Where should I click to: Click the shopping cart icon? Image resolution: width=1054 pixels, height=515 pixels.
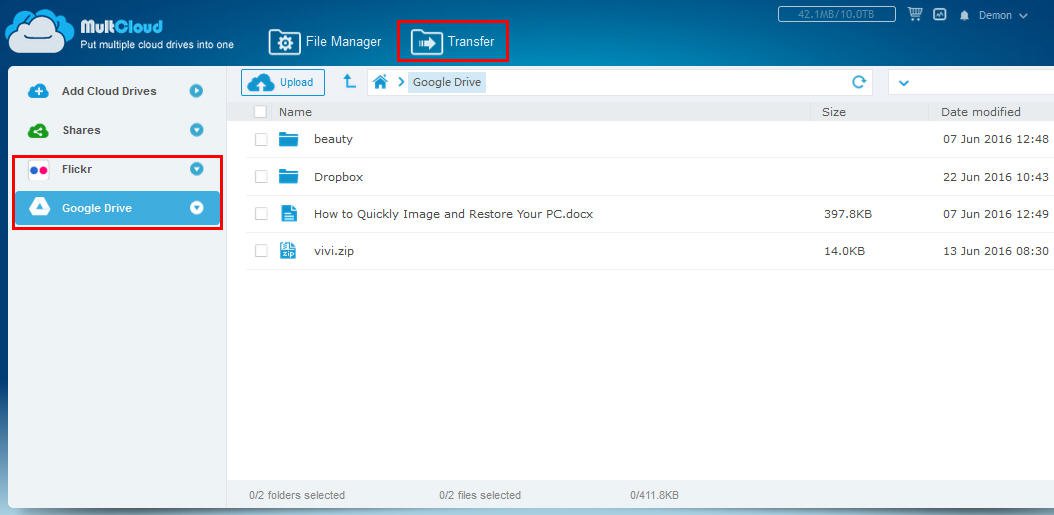[x=914, y=15]
